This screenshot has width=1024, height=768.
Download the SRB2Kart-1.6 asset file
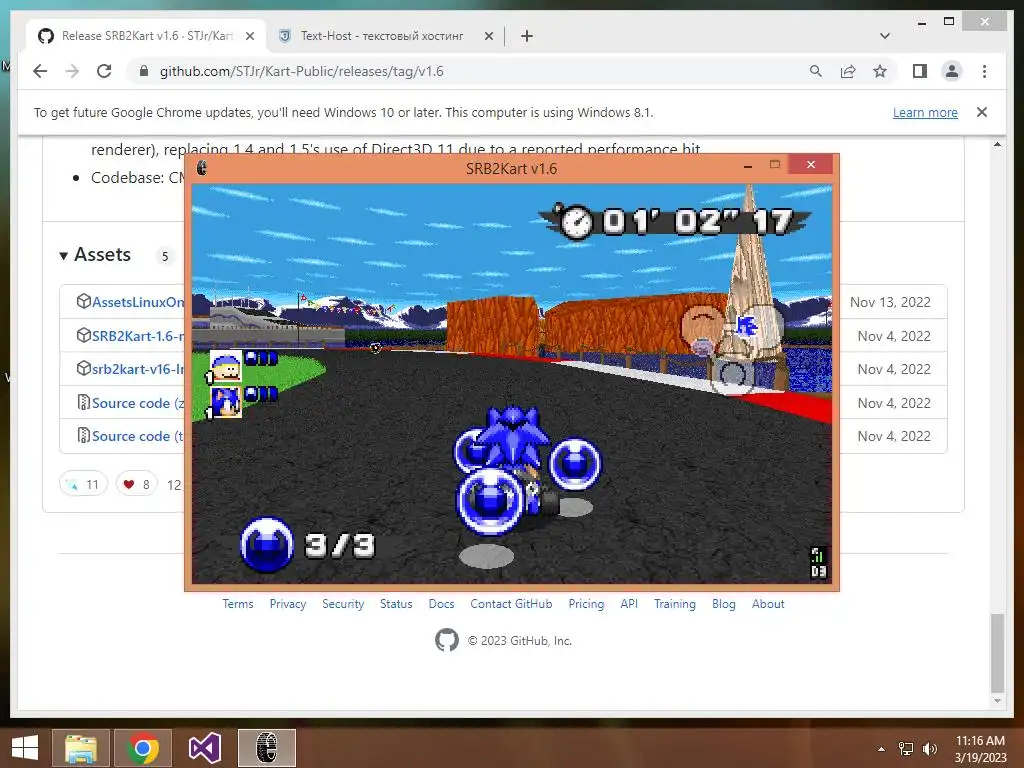[137, 336]
